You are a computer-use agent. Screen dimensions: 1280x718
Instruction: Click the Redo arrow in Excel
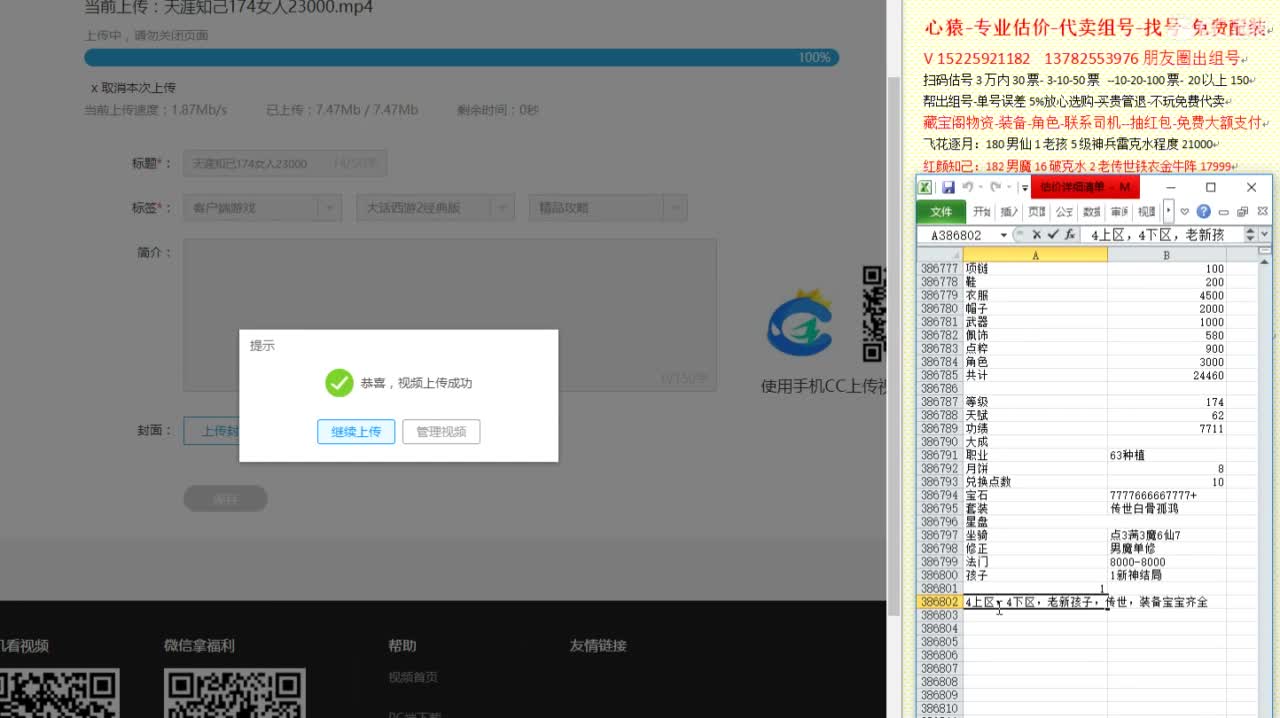(996, 187)
